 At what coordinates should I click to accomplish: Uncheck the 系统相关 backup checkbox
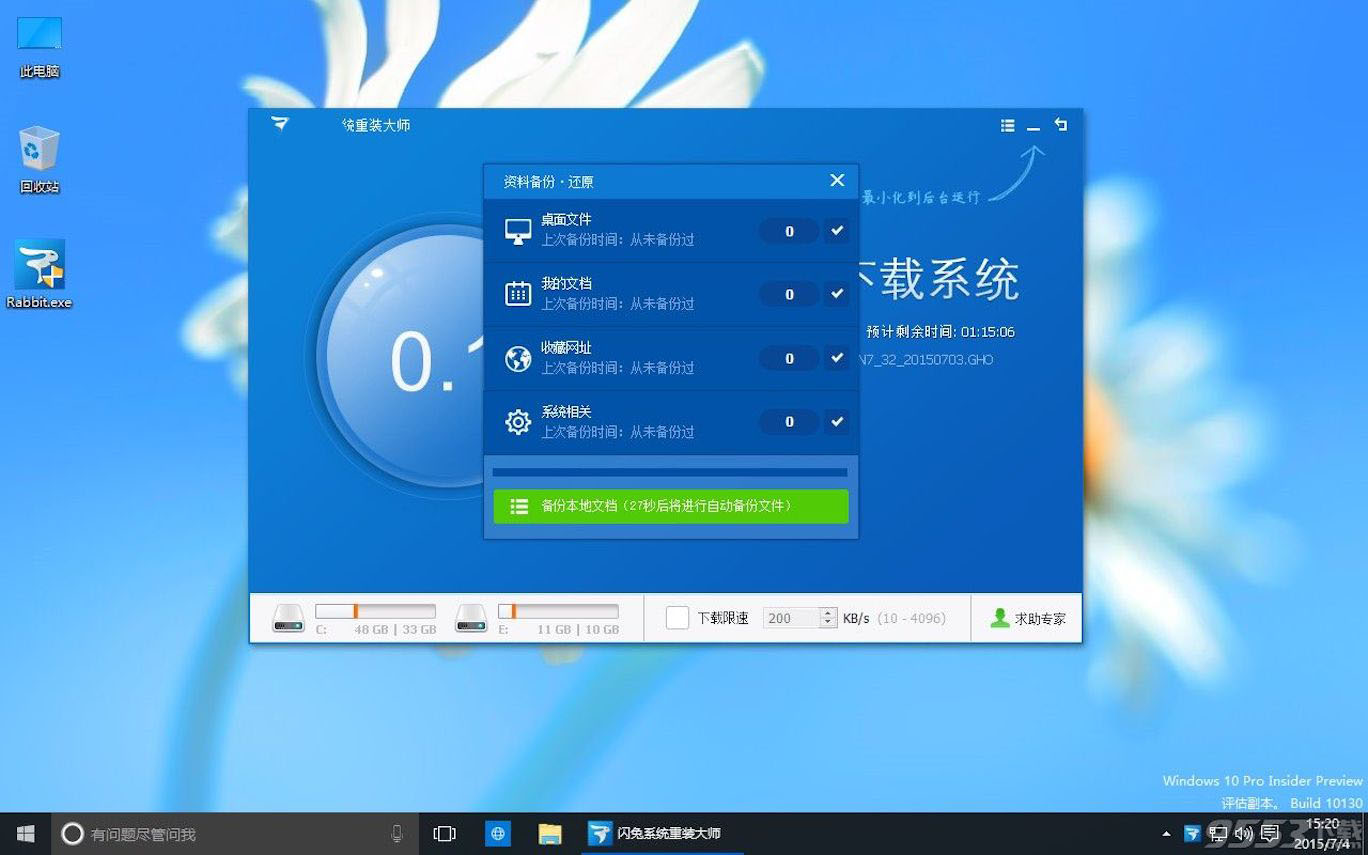tap(837, 421)
